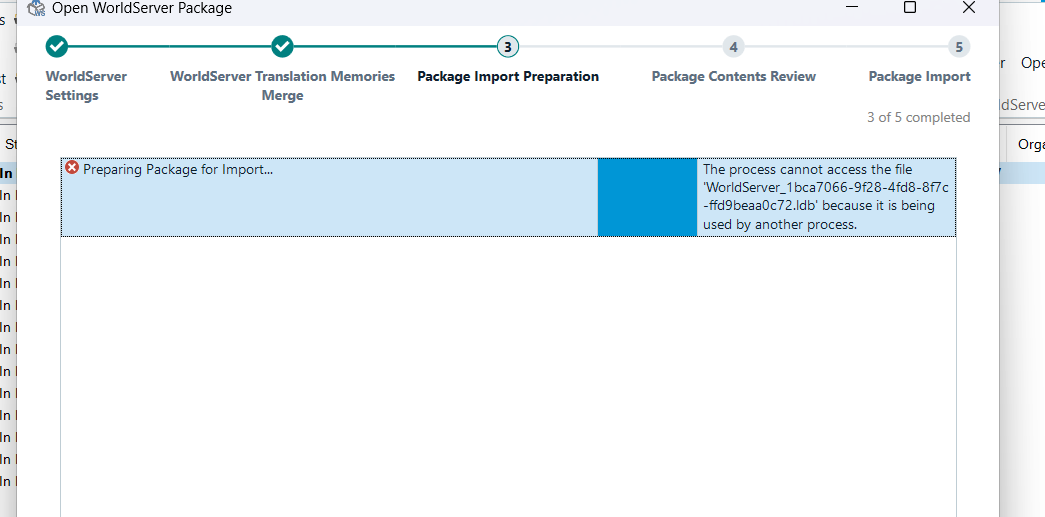This screenshot has width=1045, height=517.
Task: Maximize the Open WorldServer Package dialog
Action: pyautogui.click(x=910, y=7)
